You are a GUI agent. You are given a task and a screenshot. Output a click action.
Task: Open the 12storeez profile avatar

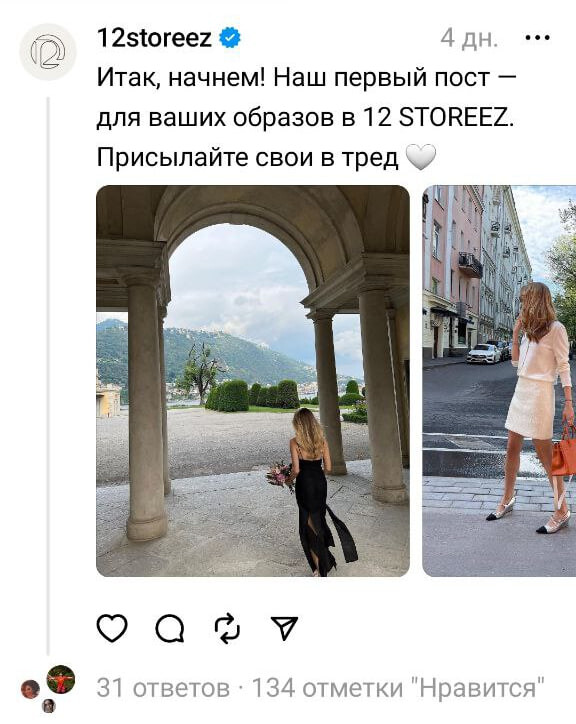click(x=48, y=52)
